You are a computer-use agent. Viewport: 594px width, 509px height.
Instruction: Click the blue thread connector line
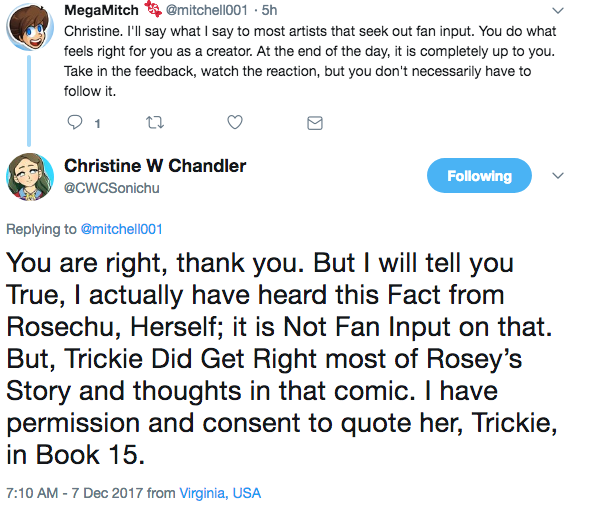[x=29, y=101]
